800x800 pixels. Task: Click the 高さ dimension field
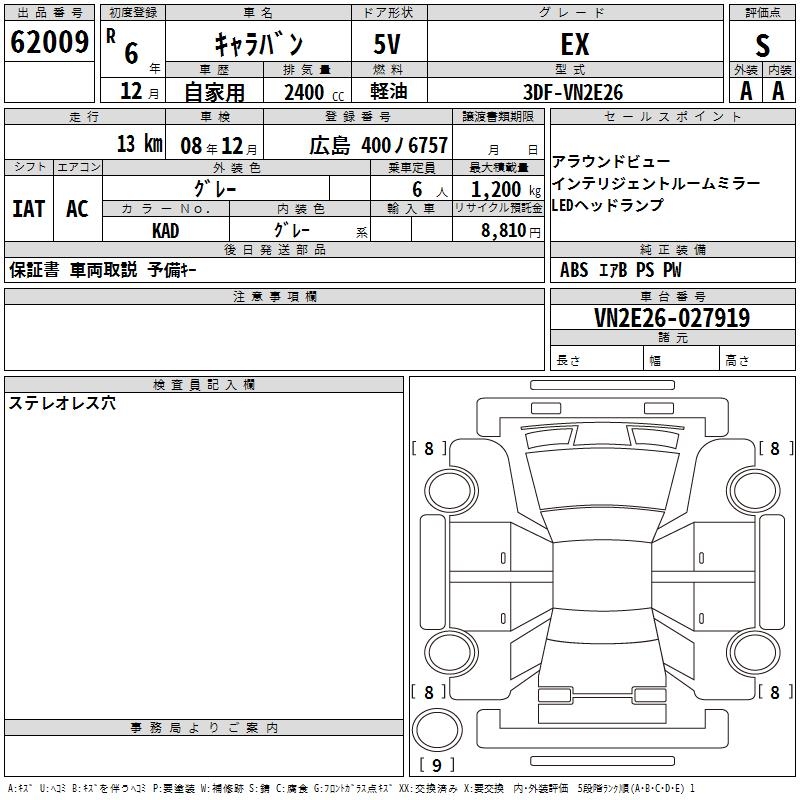point(757,358)
